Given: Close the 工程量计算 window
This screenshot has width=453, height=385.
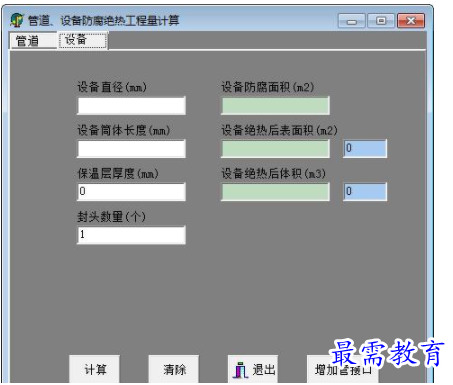Looking at the screenshot, I should pyautogui.click(x=411, y=21).
